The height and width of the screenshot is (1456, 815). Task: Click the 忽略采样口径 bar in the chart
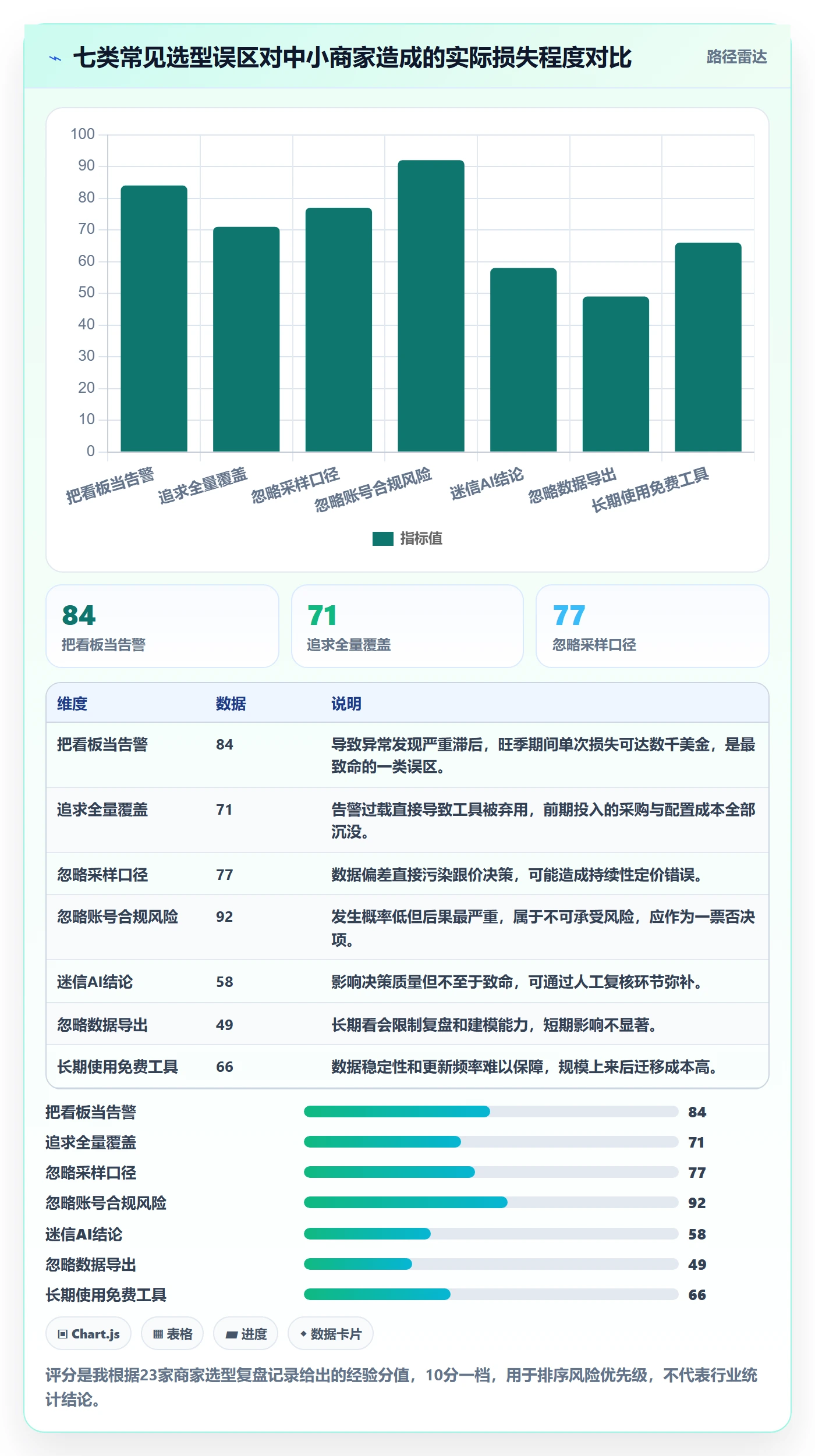pyautogui.click(x=339, y=330)
